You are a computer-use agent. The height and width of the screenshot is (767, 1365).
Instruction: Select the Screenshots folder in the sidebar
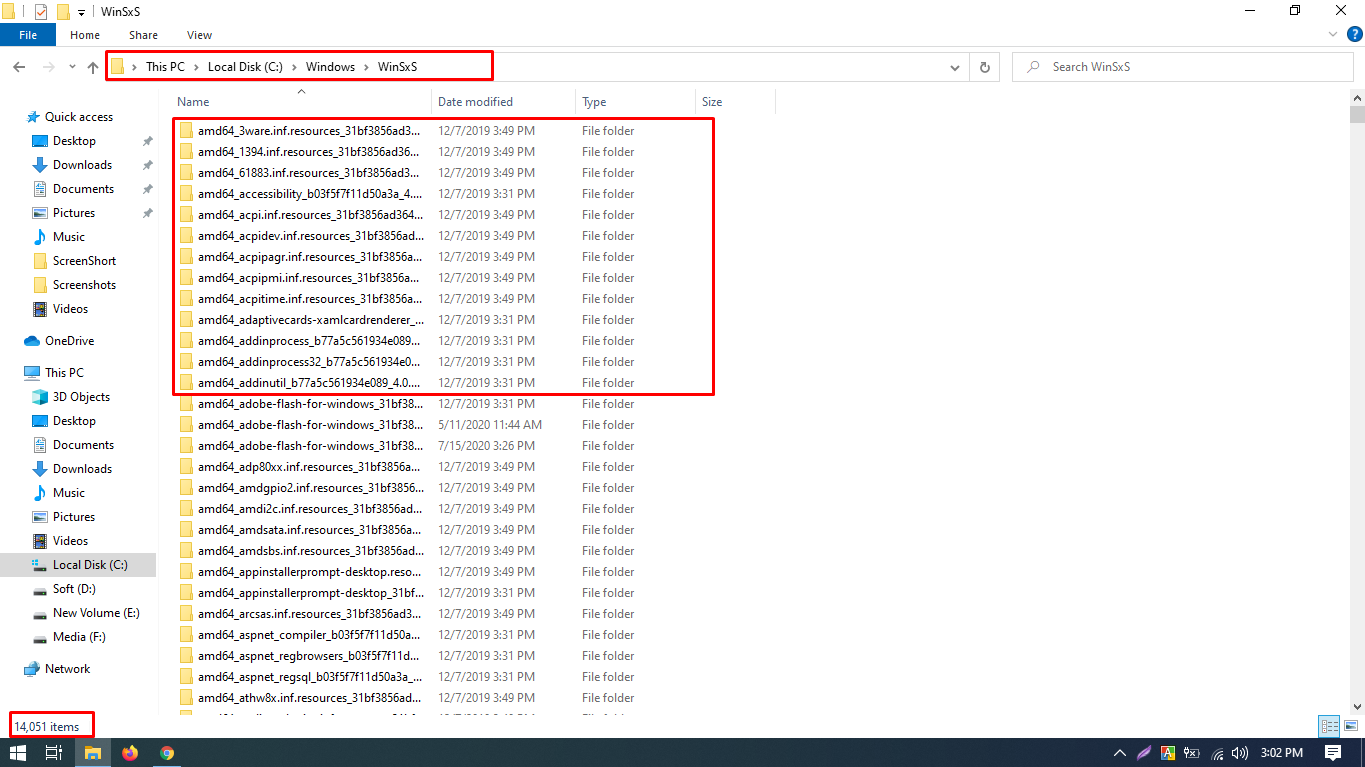(84, 285)
